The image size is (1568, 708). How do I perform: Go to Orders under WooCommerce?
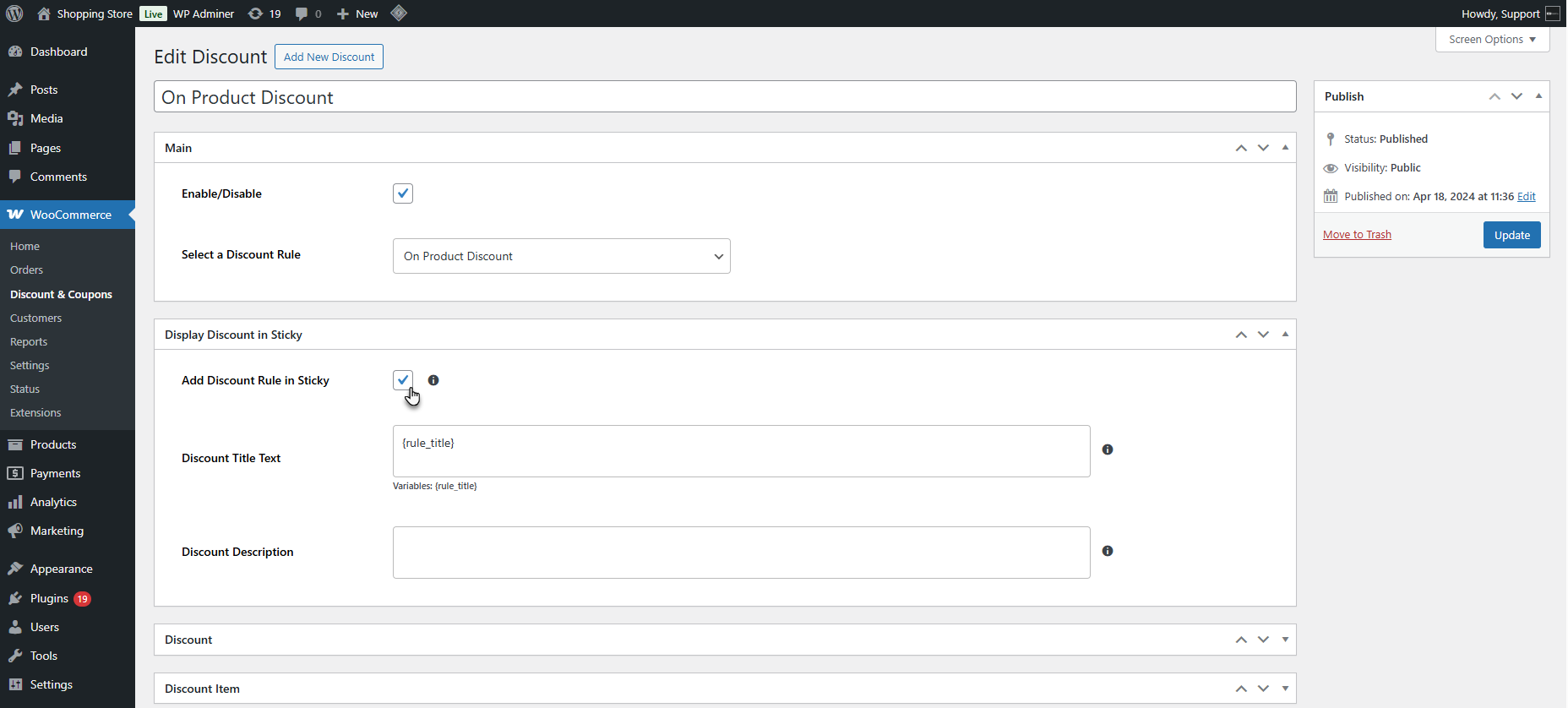tap(26, 270)
